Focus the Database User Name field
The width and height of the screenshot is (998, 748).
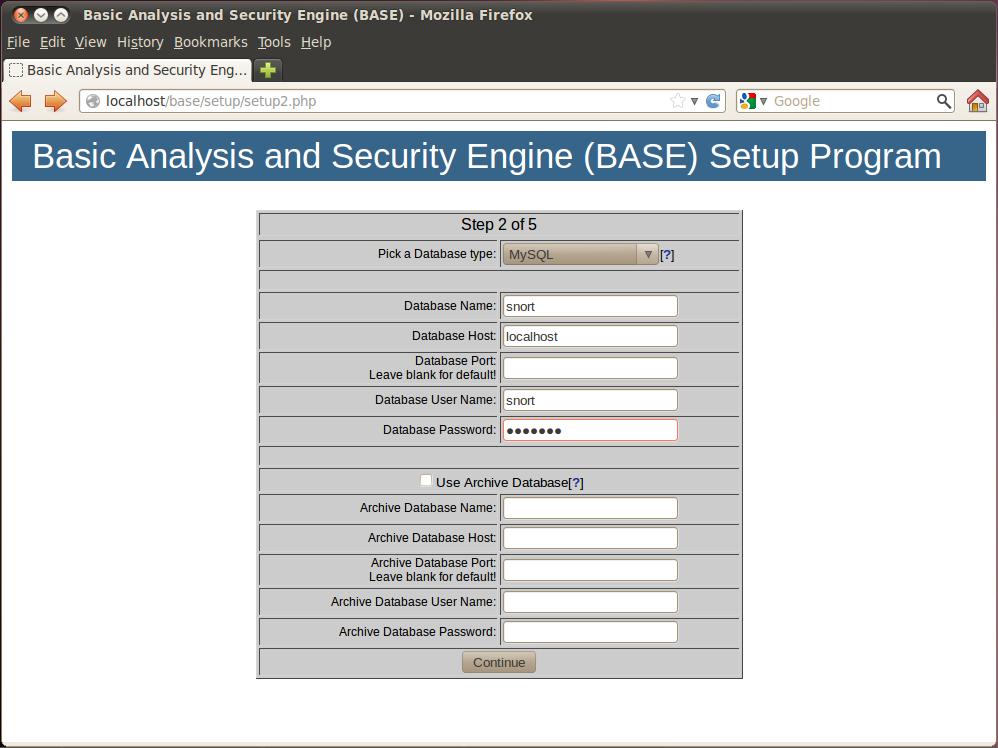coord(590,400)
